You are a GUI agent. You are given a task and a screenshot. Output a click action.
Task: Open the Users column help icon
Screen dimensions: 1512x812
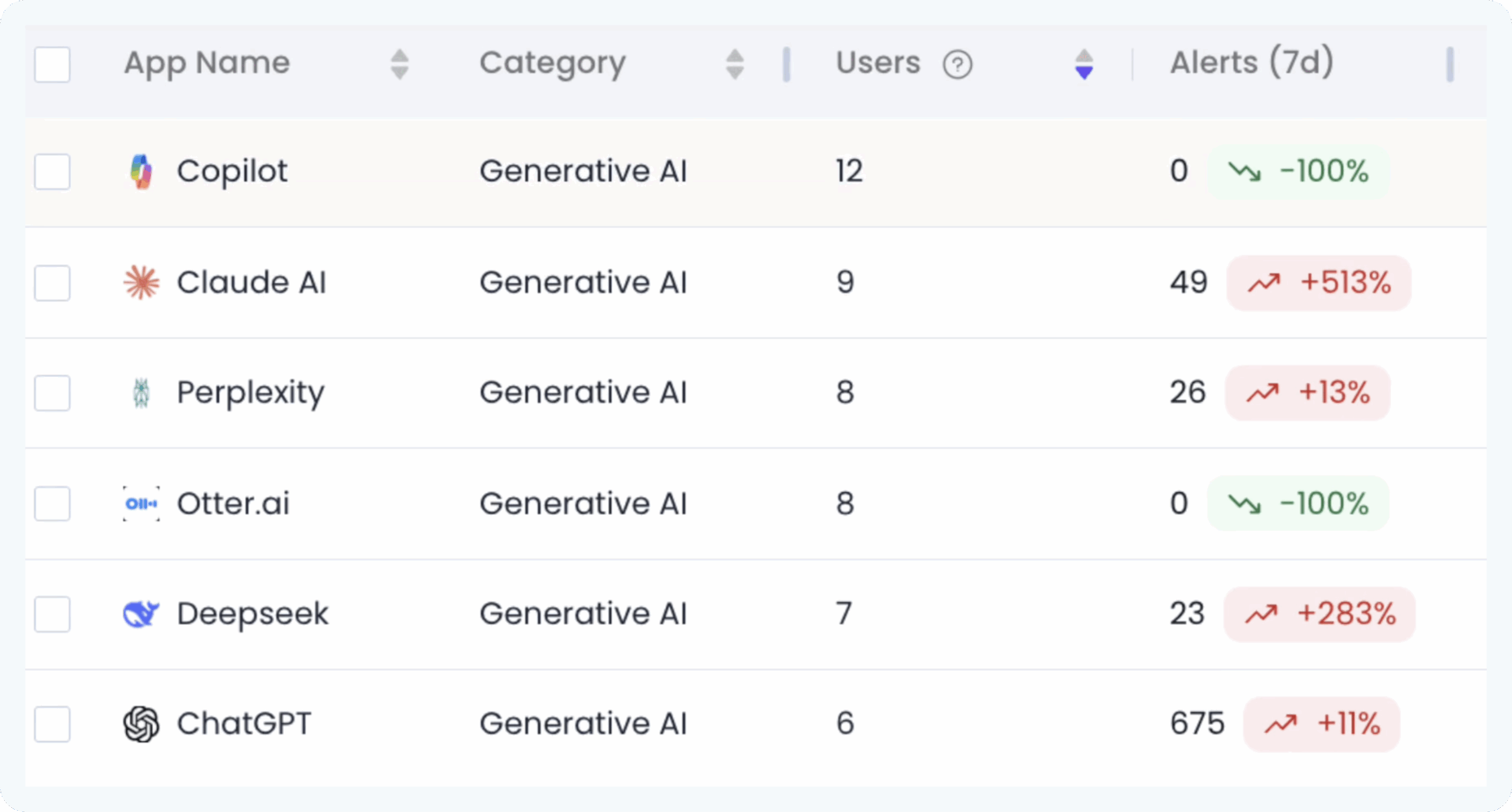[x=957, y=64]
